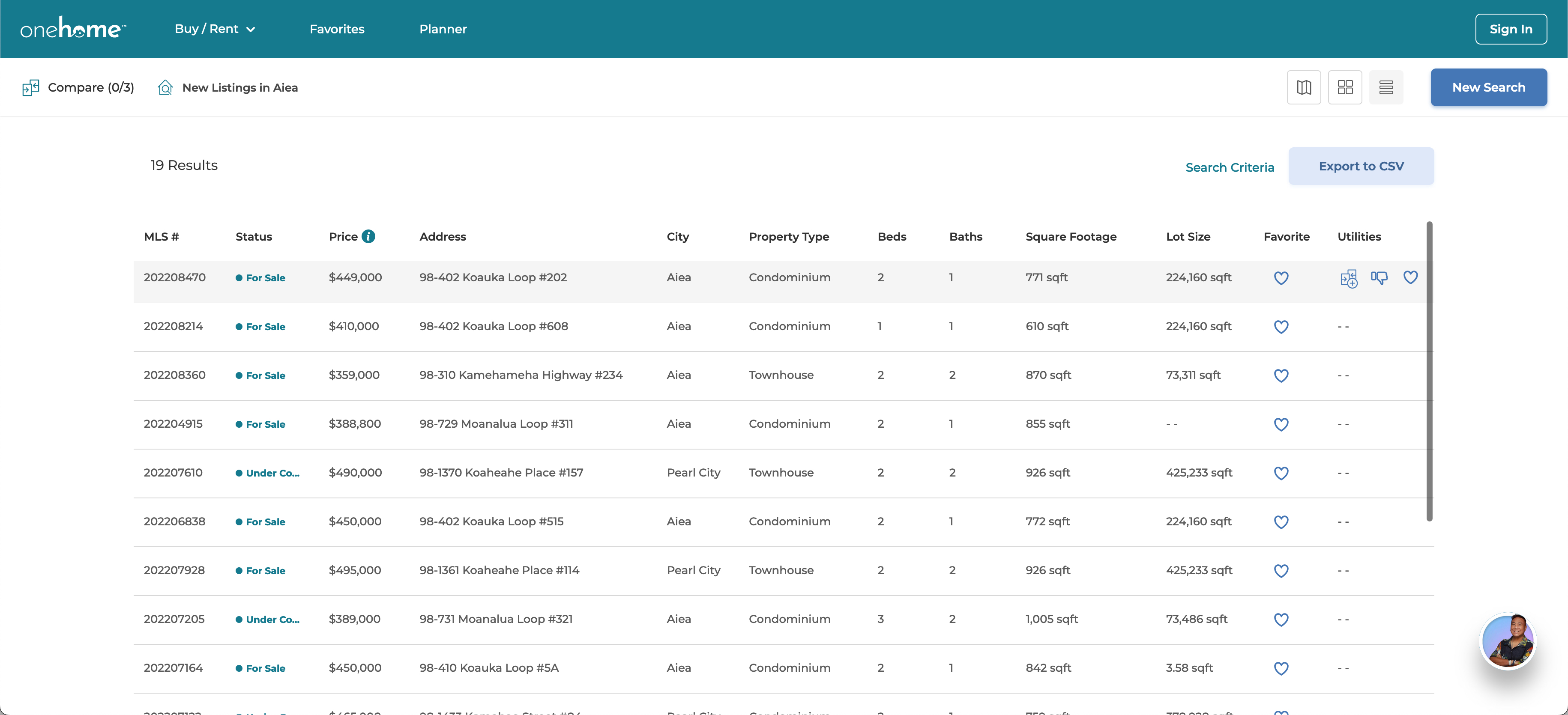
Task: Click the Price info icon
Action: pos(368,236)
